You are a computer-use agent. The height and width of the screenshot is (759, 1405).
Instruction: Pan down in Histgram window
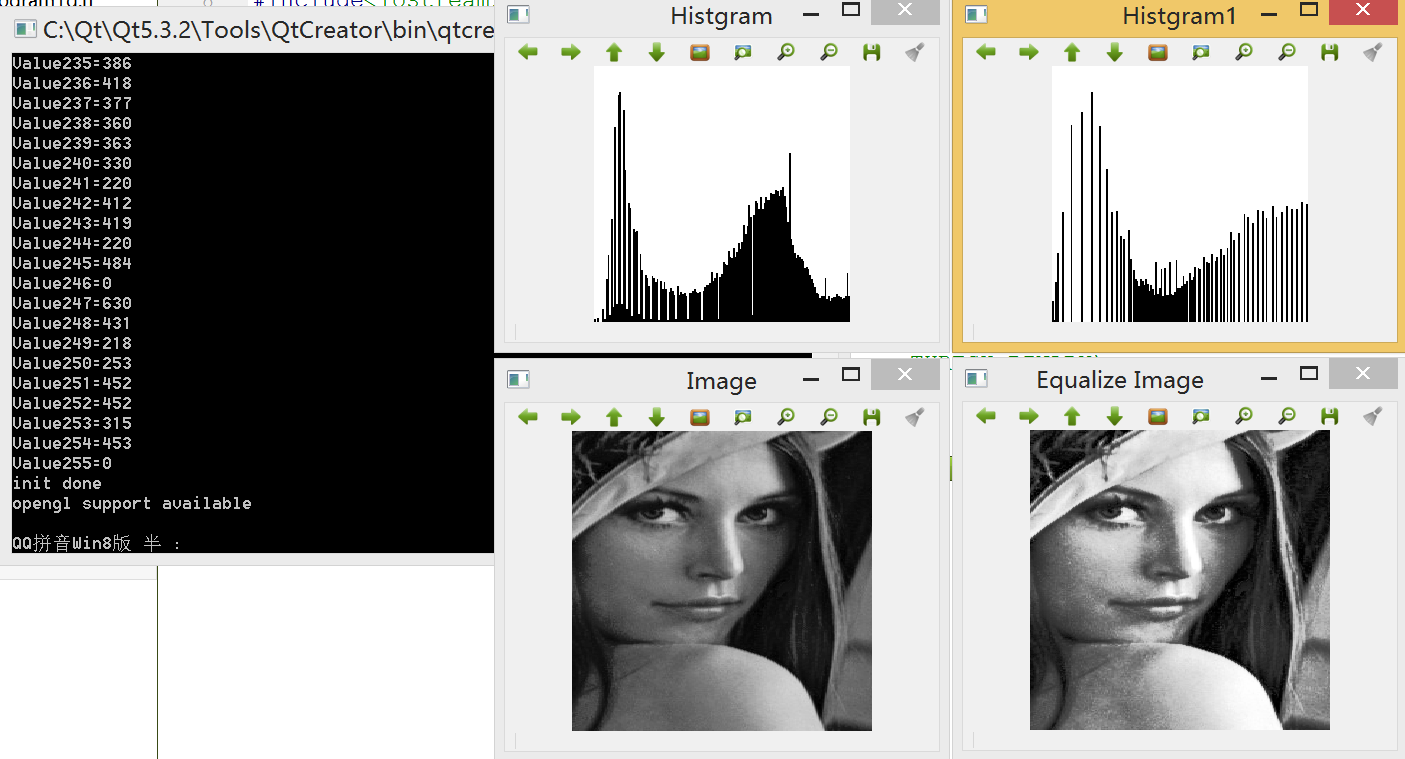click(x=657, y=52)
